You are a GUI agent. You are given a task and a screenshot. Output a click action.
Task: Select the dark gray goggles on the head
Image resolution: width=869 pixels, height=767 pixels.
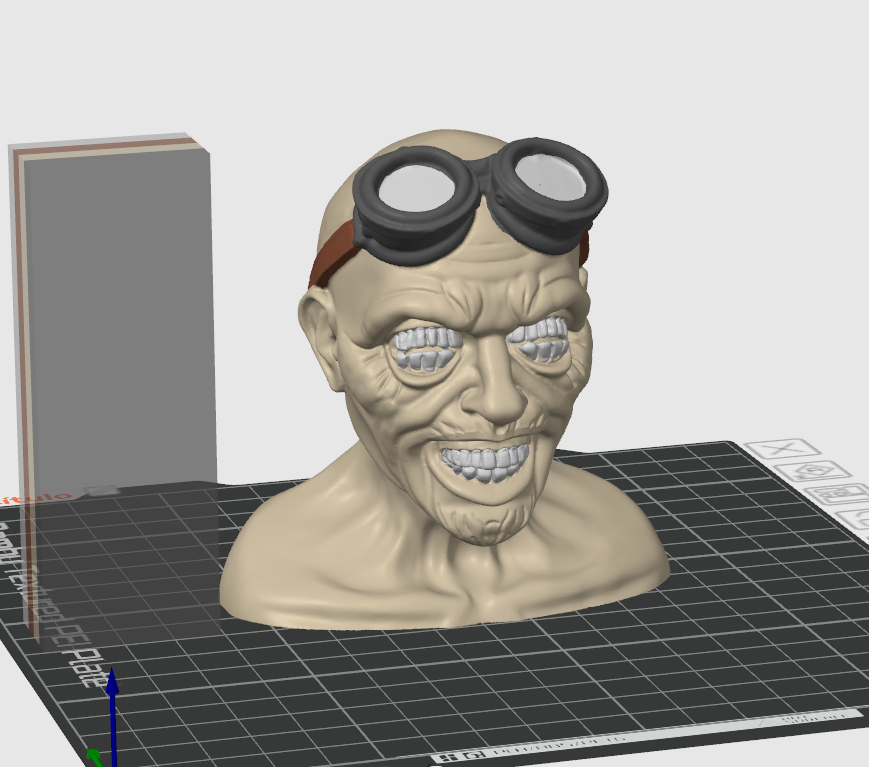(480, 200)
